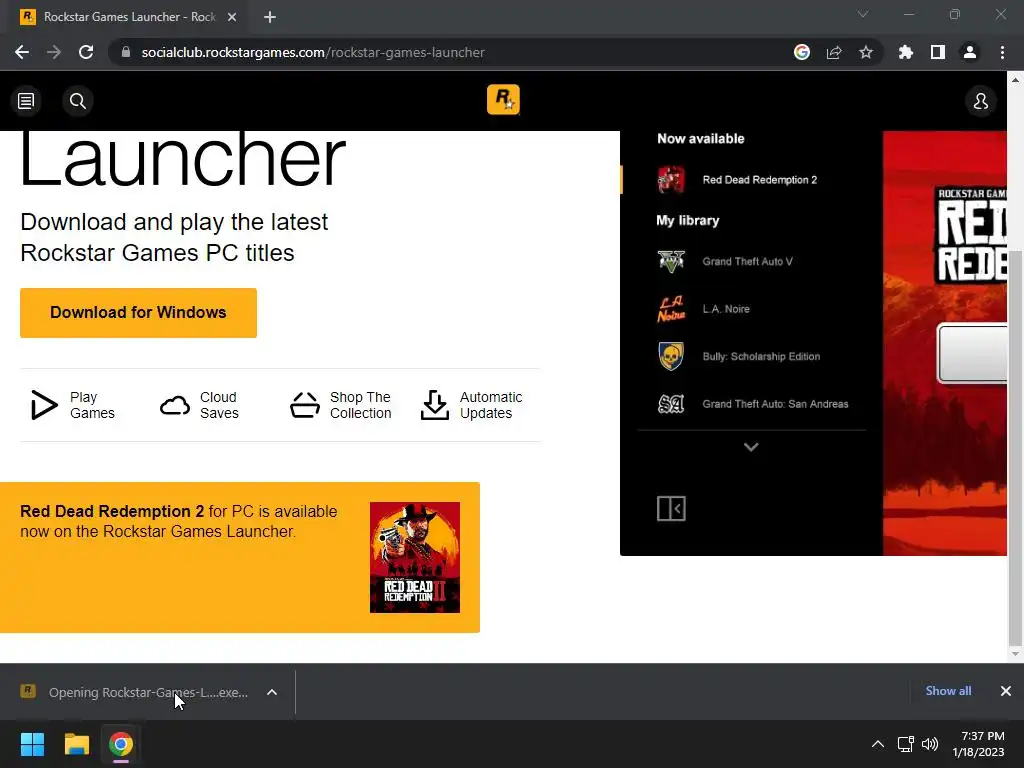Open the Chrome profile avatar icon
Screen dimensions: 1024x768
tap(969, 52)
